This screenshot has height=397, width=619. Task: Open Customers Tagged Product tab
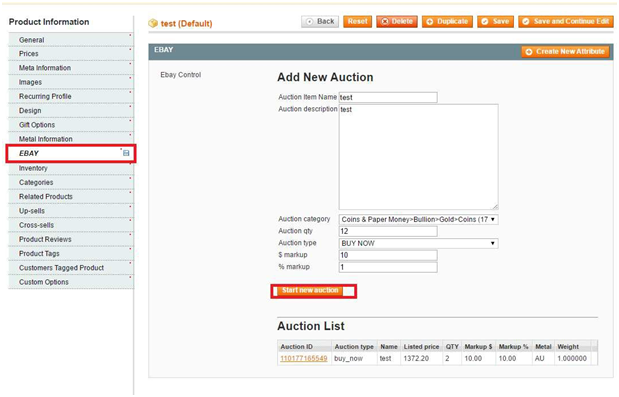71,268
